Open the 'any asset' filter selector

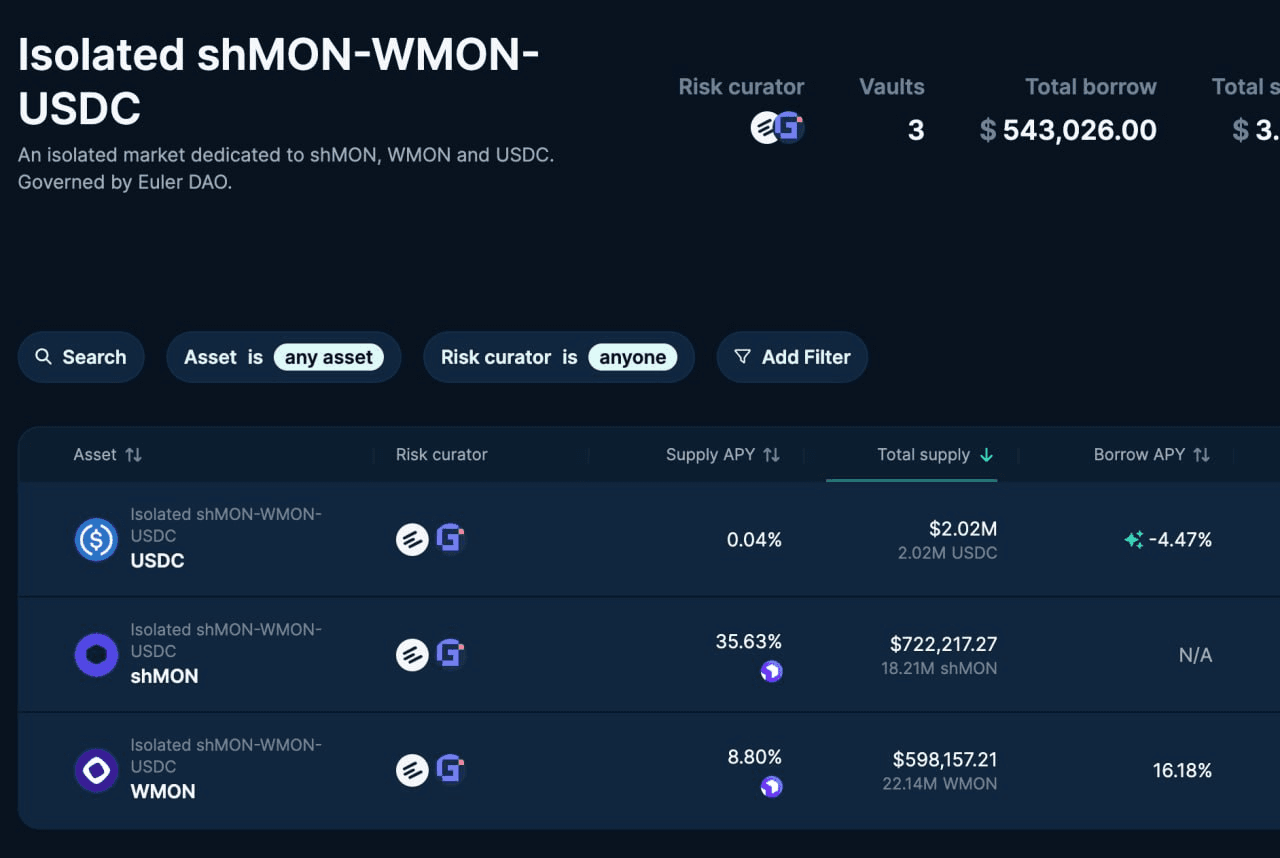coord(328,357)
